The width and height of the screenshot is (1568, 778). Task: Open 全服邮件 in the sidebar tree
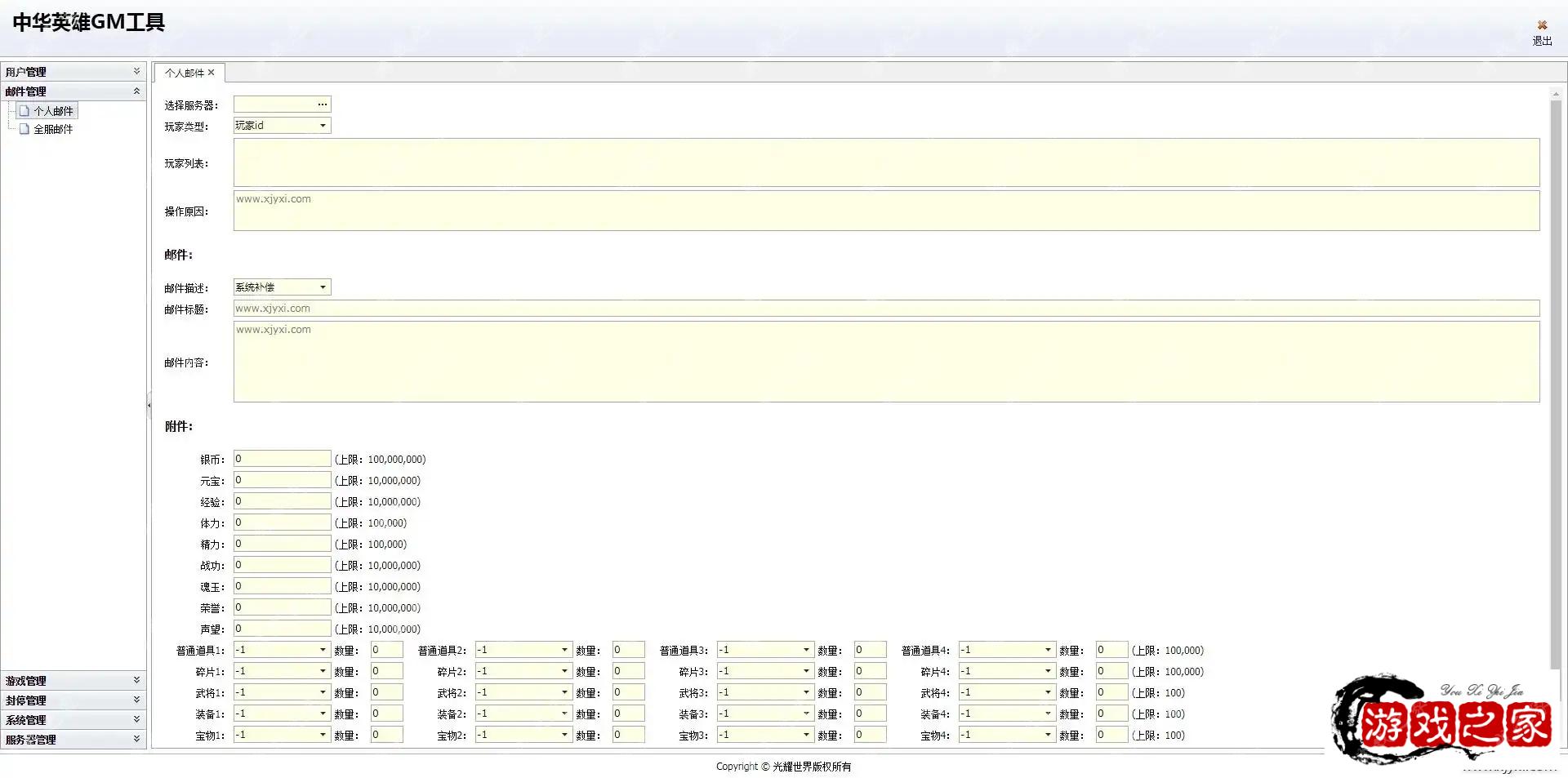(x=53, y=129)
